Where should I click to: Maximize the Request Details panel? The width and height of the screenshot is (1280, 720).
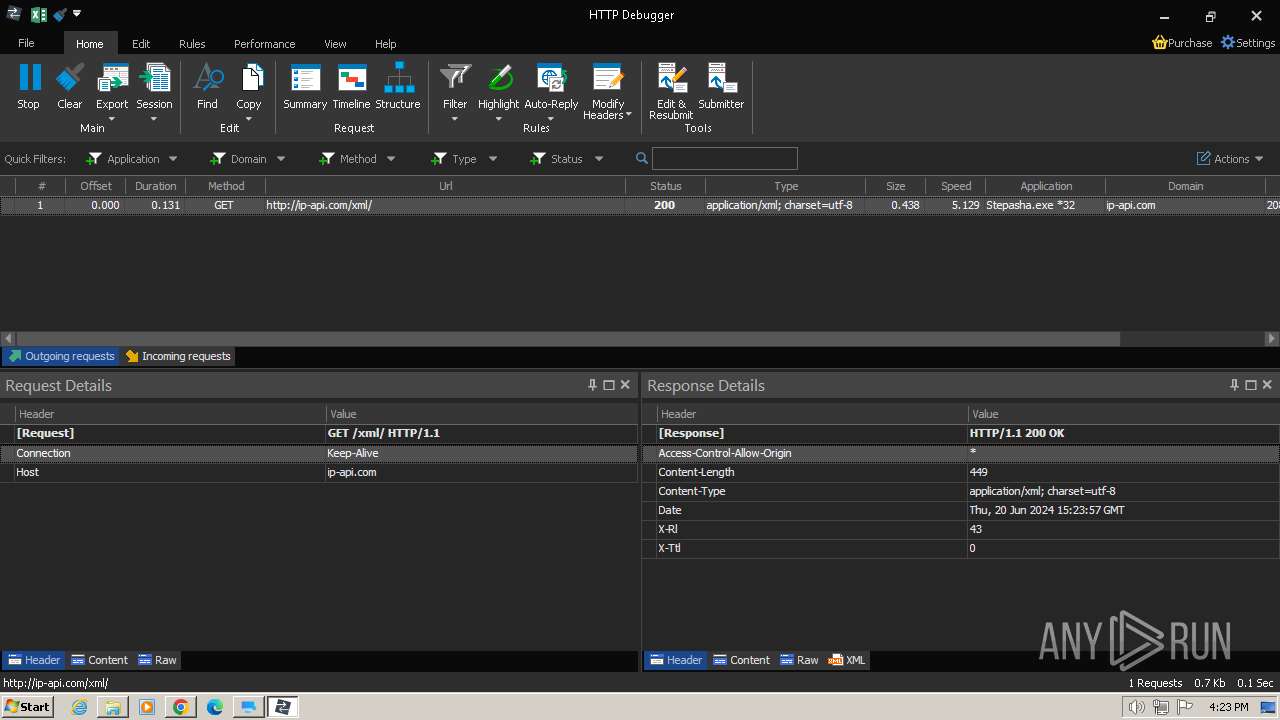point(609,385)
